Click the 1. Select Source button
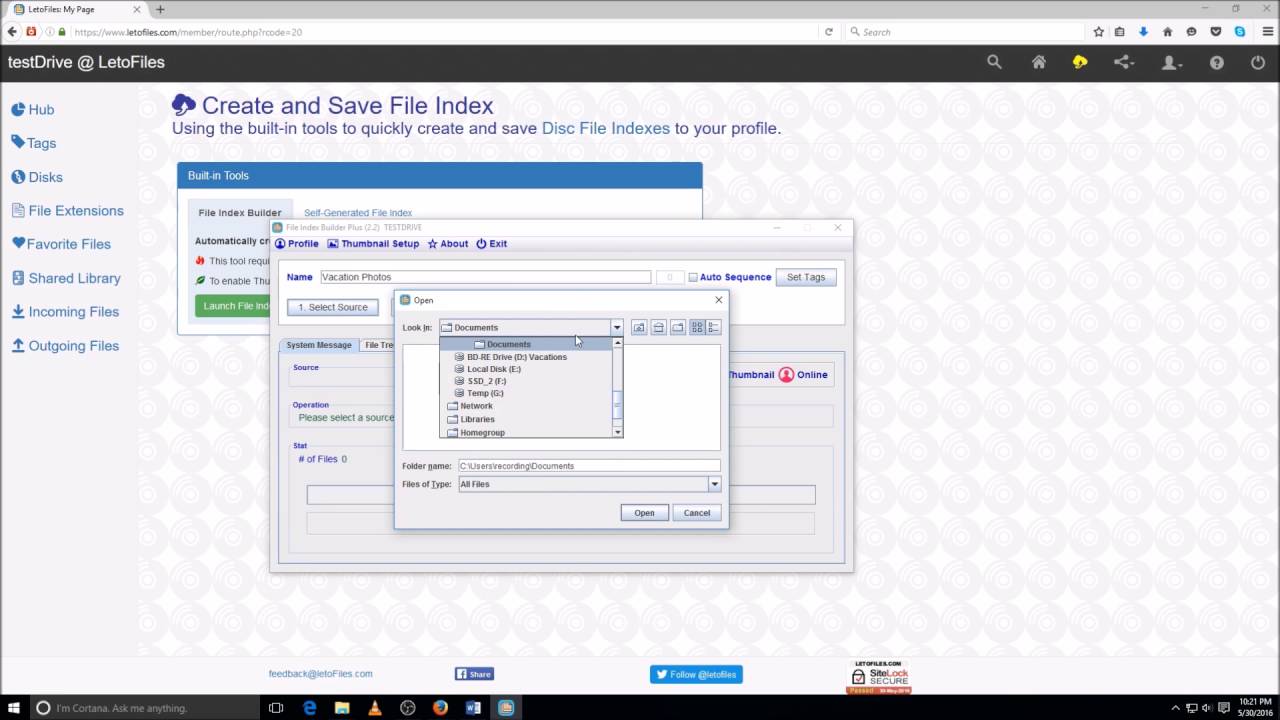The image size is (1280, 720). pos(333,307)
